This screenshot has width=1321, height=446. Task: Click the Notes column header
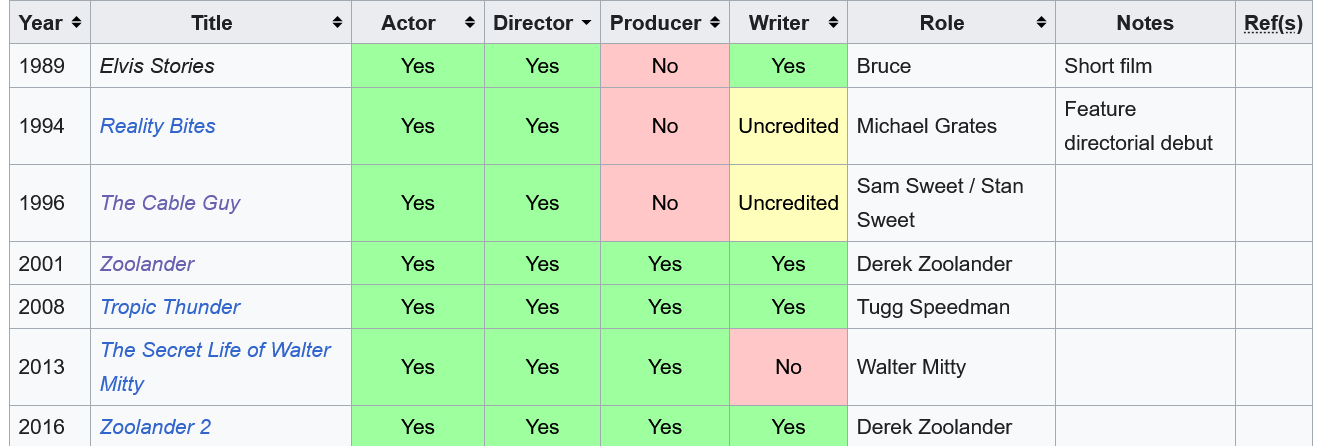(1144, 23)
